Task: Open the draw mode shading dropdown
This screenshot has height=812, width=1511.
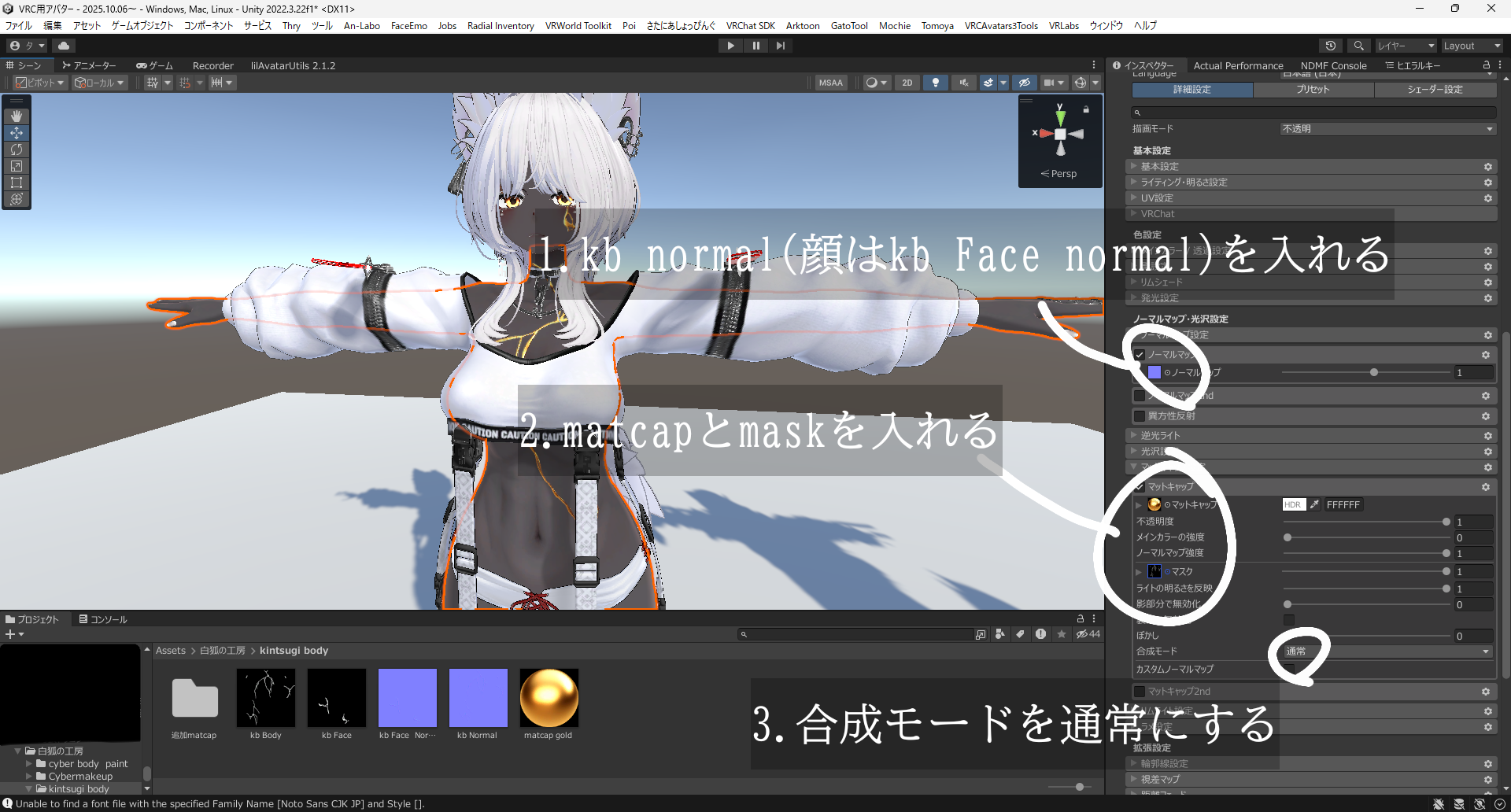Action: click(876, 83)
